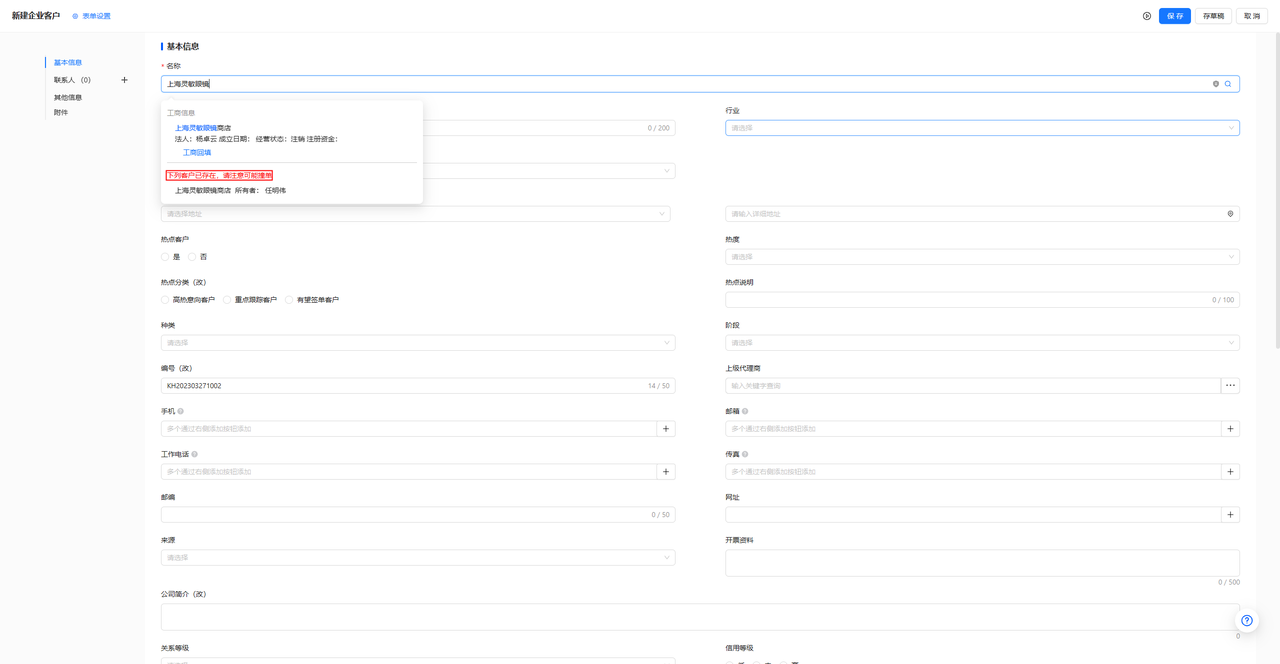The image size is (1280, 664).
Task: Click the 开票资料 text area
Action: (982, 563)
